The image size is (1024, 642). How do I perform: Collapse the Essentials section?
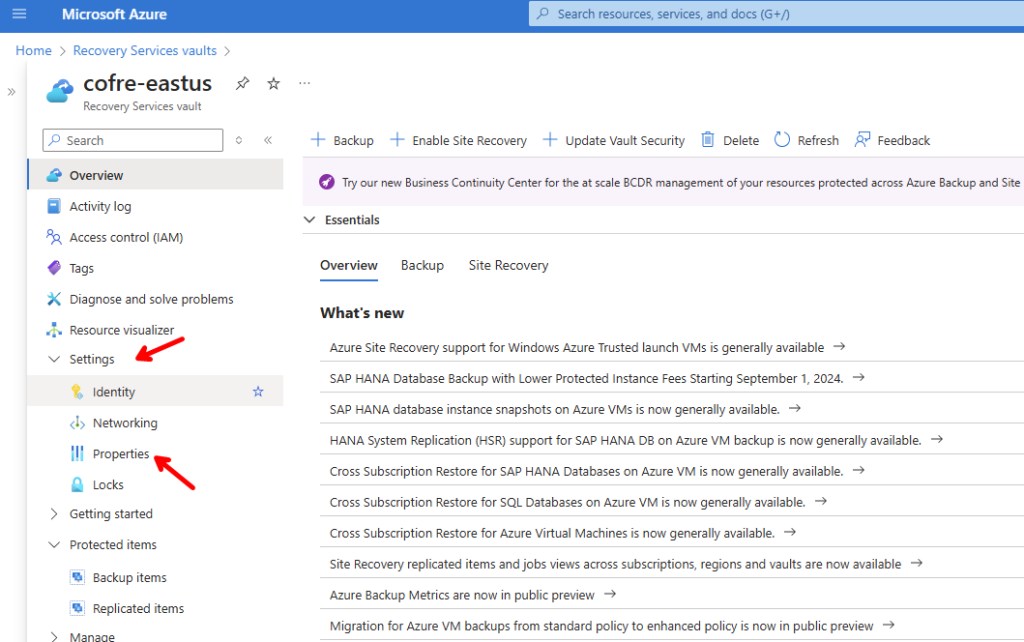(x=309, y=220)
